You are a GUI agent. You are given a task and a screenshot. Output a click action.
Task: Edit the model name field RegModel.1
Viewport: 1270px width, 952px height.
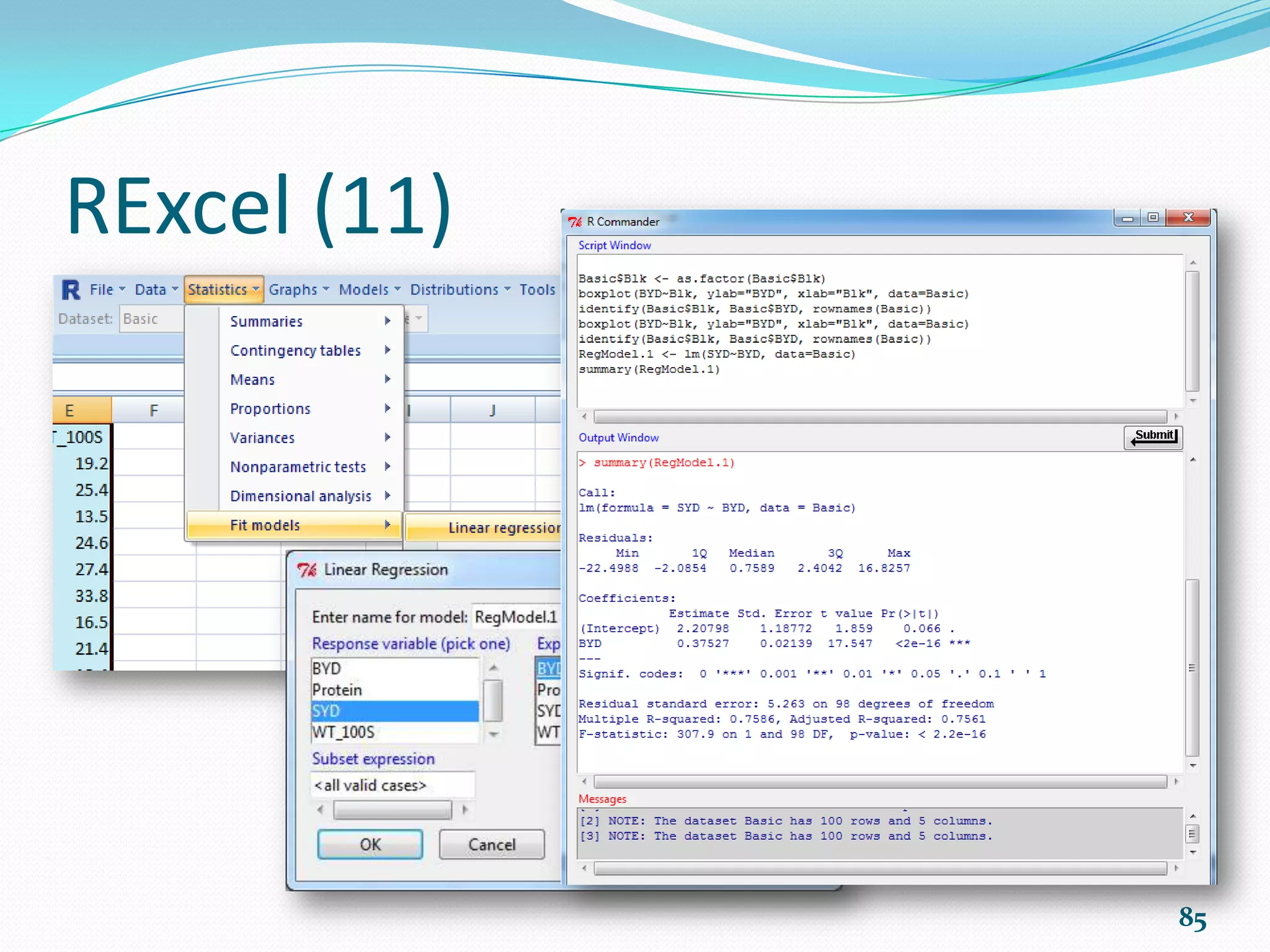click(x=516, y=617)
